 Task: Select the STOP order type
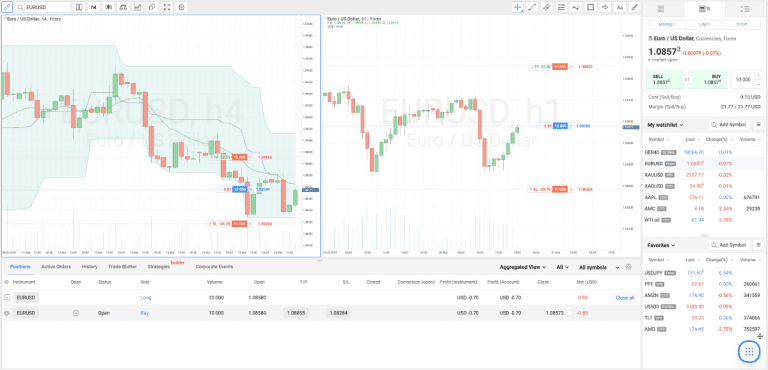742,25
